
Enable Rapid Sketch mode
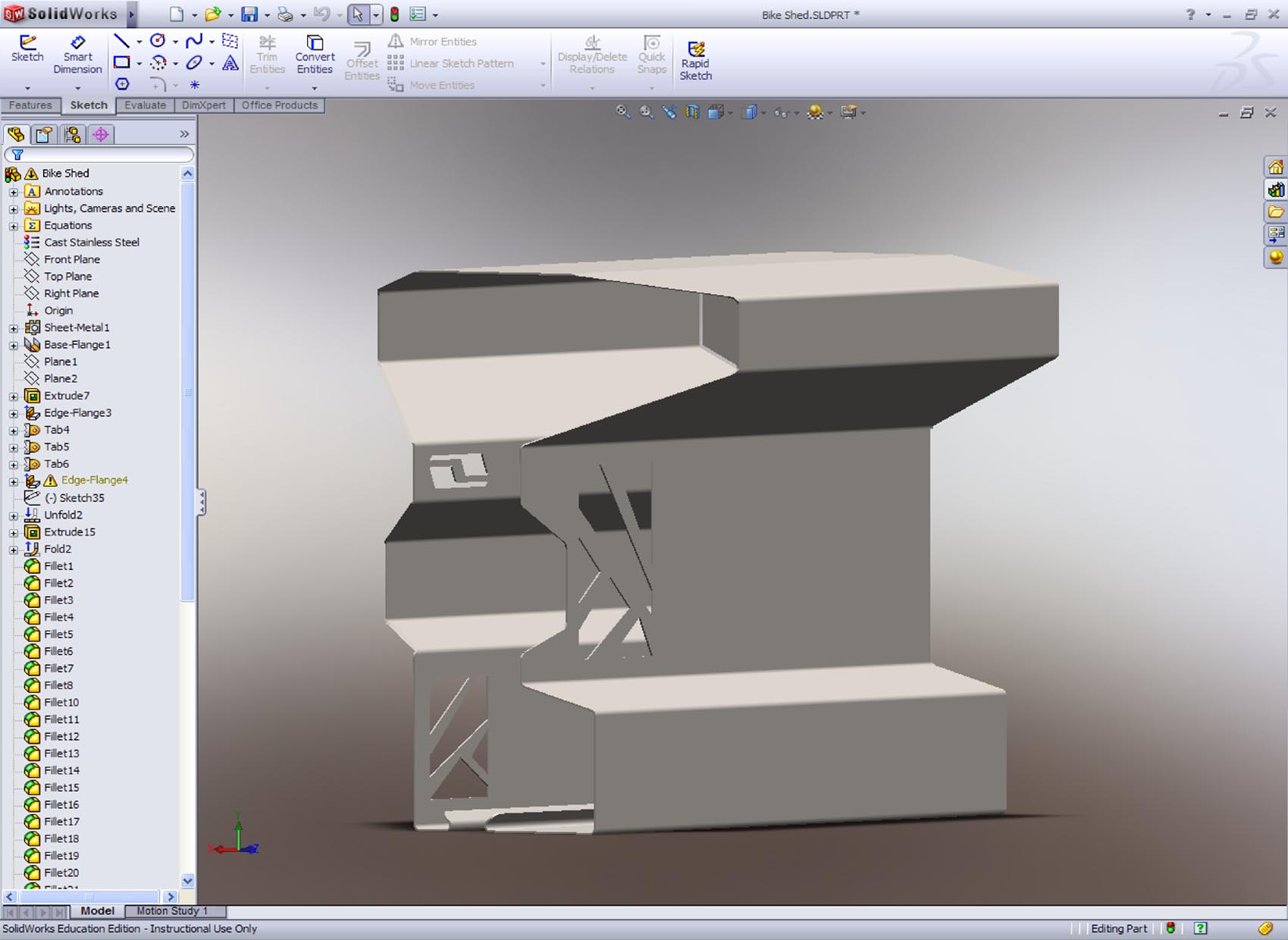click(x=696, y=59)
